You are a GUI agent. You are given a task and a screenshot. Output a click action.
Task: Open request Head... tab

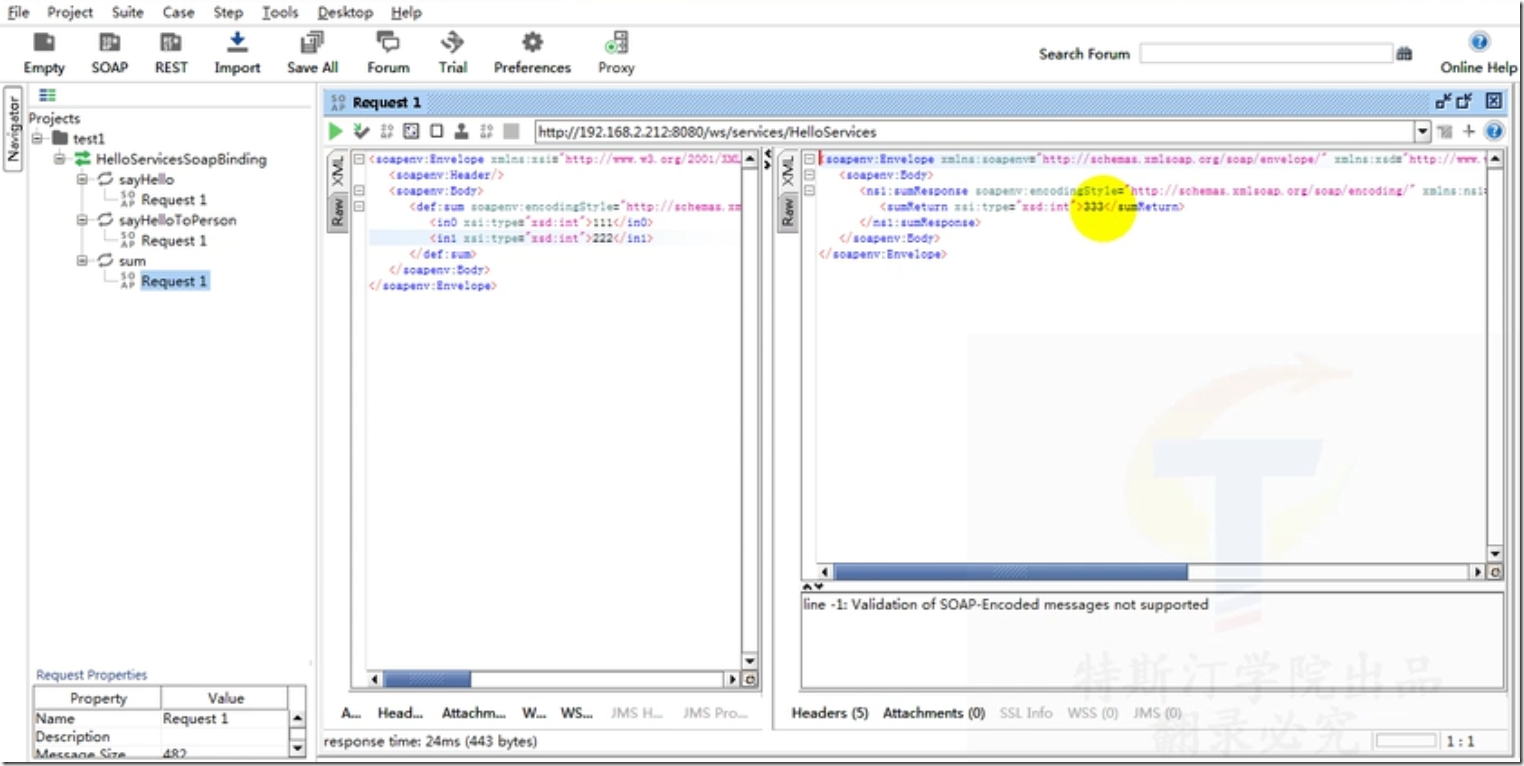[401, 713]
